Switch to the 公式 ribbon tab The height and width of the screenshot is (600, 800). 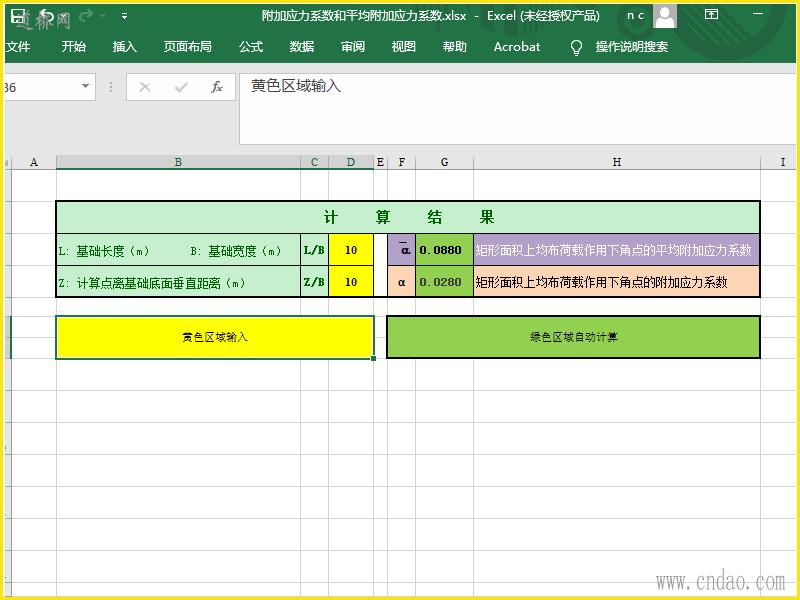(251, 47)
